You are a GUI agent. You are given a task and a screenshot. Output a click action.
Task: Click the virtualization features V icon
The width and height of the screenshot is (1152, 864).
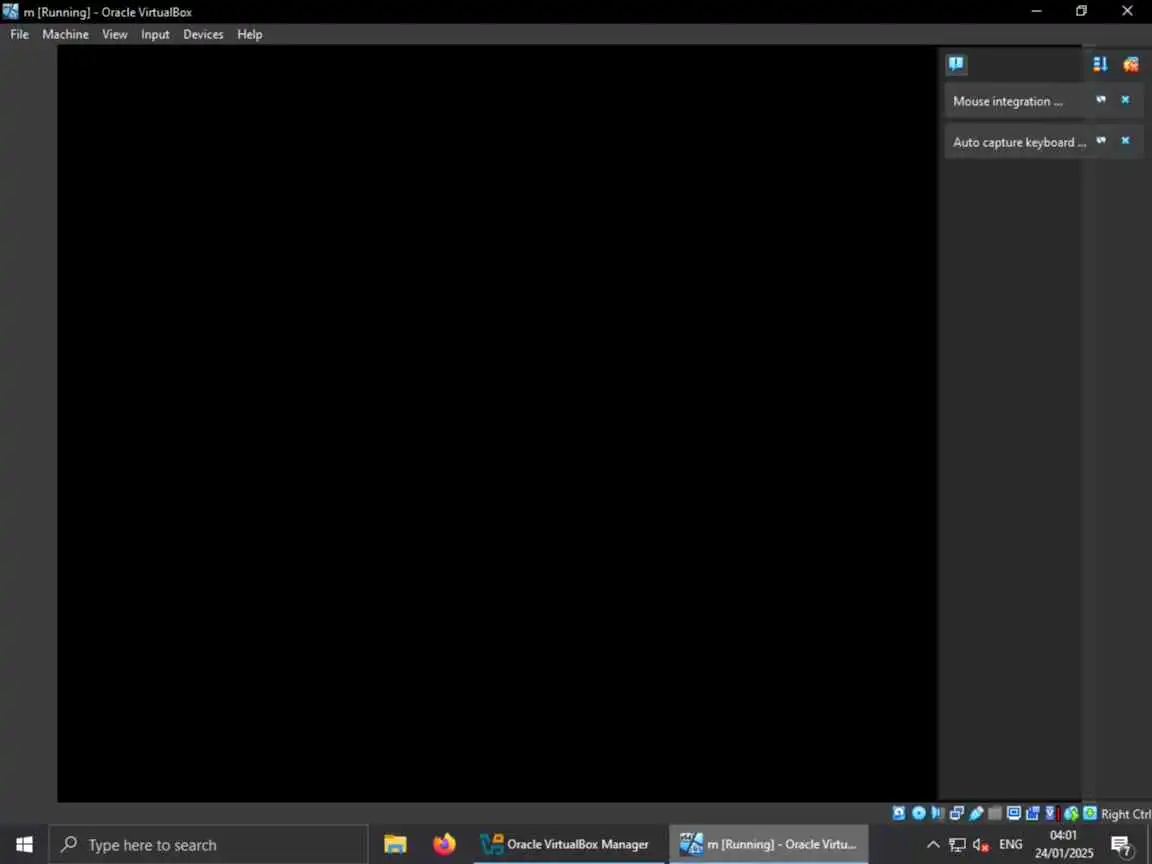coord(1051,813)
